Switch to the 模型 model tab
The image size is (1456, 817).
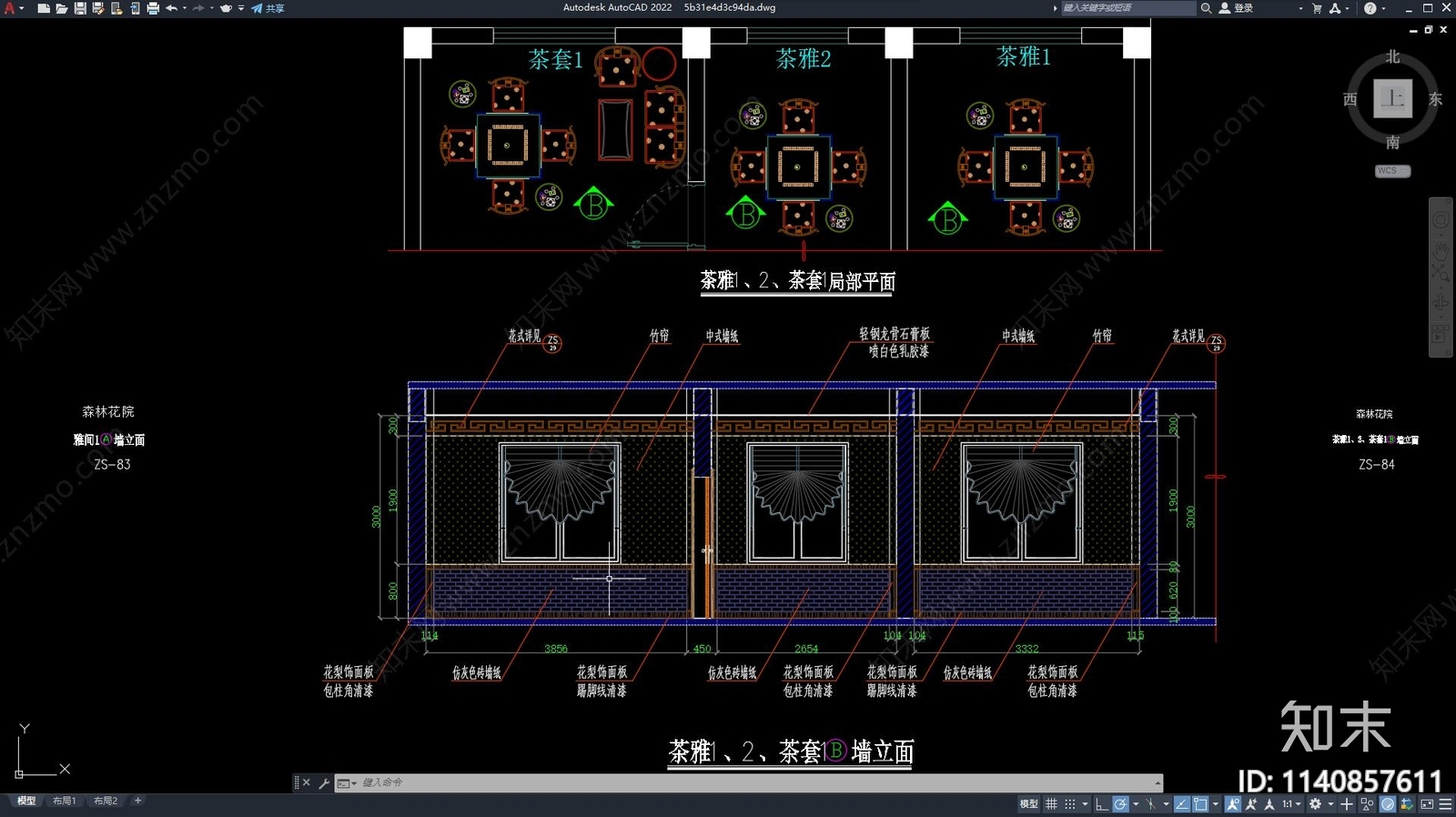click(26, 801)
